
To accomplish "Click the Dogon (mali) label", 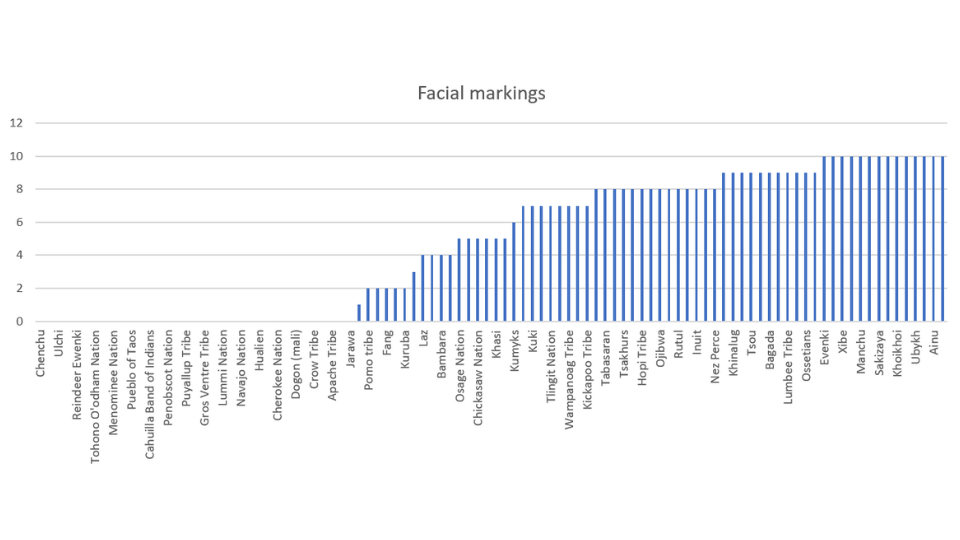I will click(x=296, y=364).
